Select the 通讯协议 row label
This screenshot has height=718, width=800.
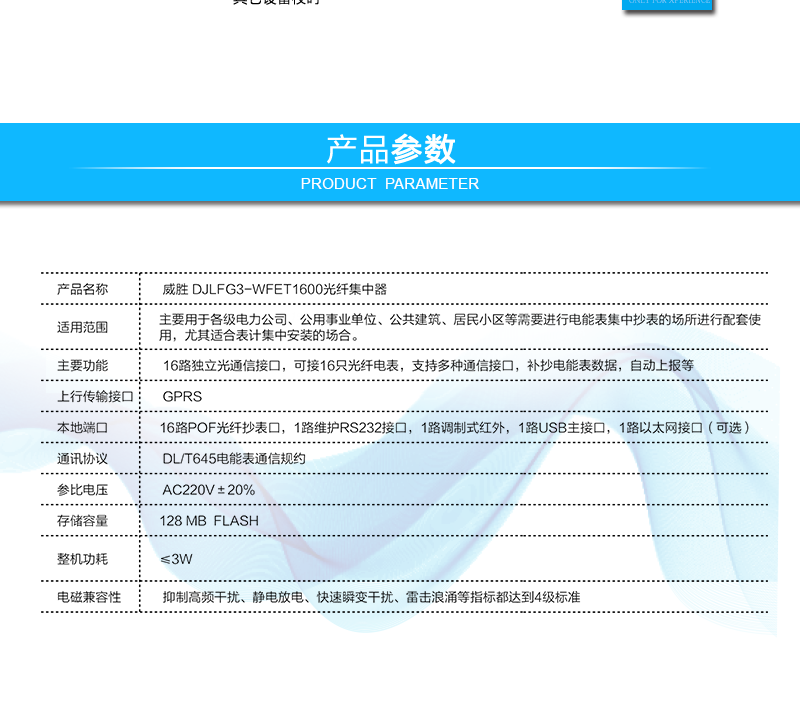(83, 459)
